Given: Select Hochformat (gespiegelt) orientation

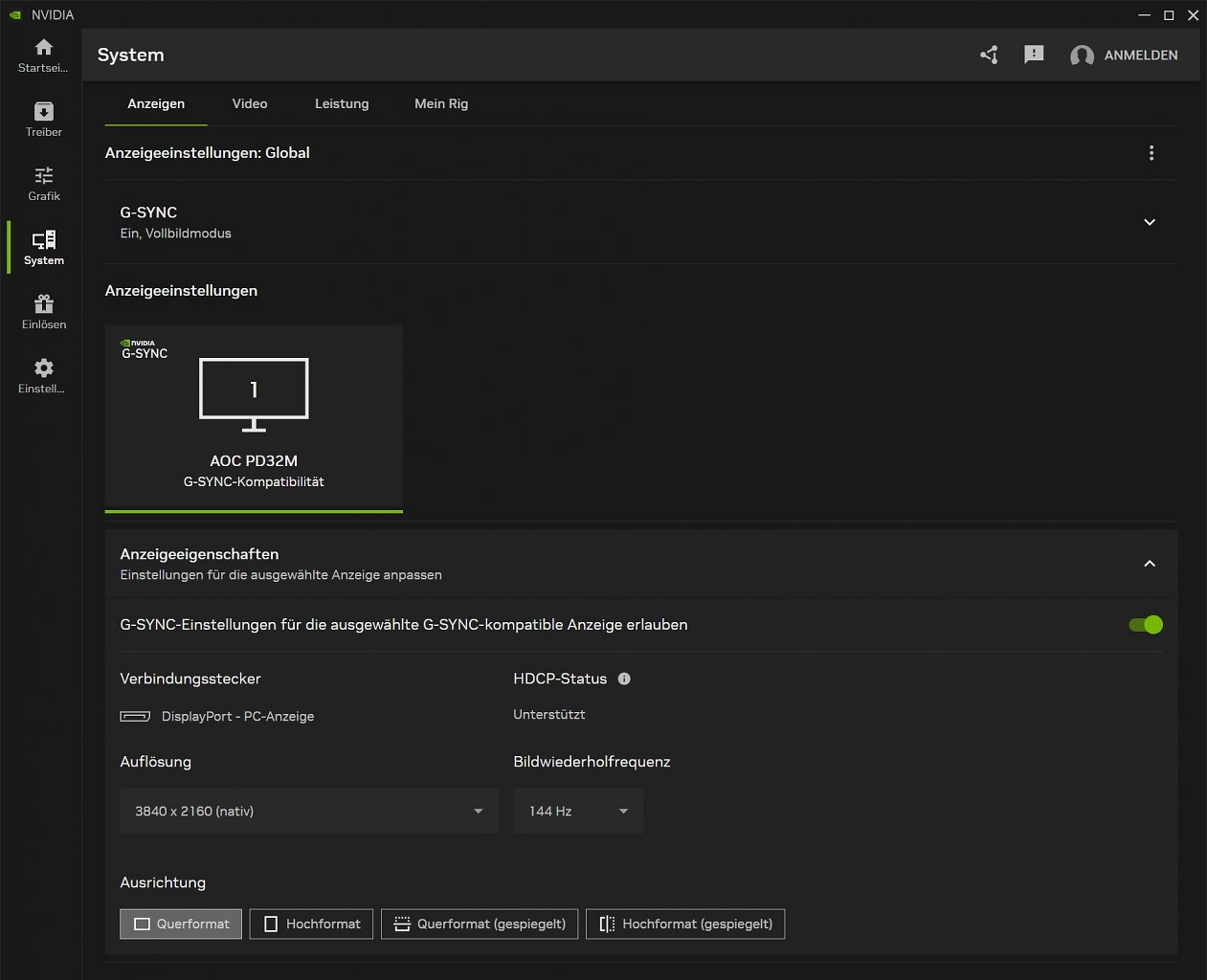Looking at the screenshot, I should pyautogui.click(x=685, y=924).
